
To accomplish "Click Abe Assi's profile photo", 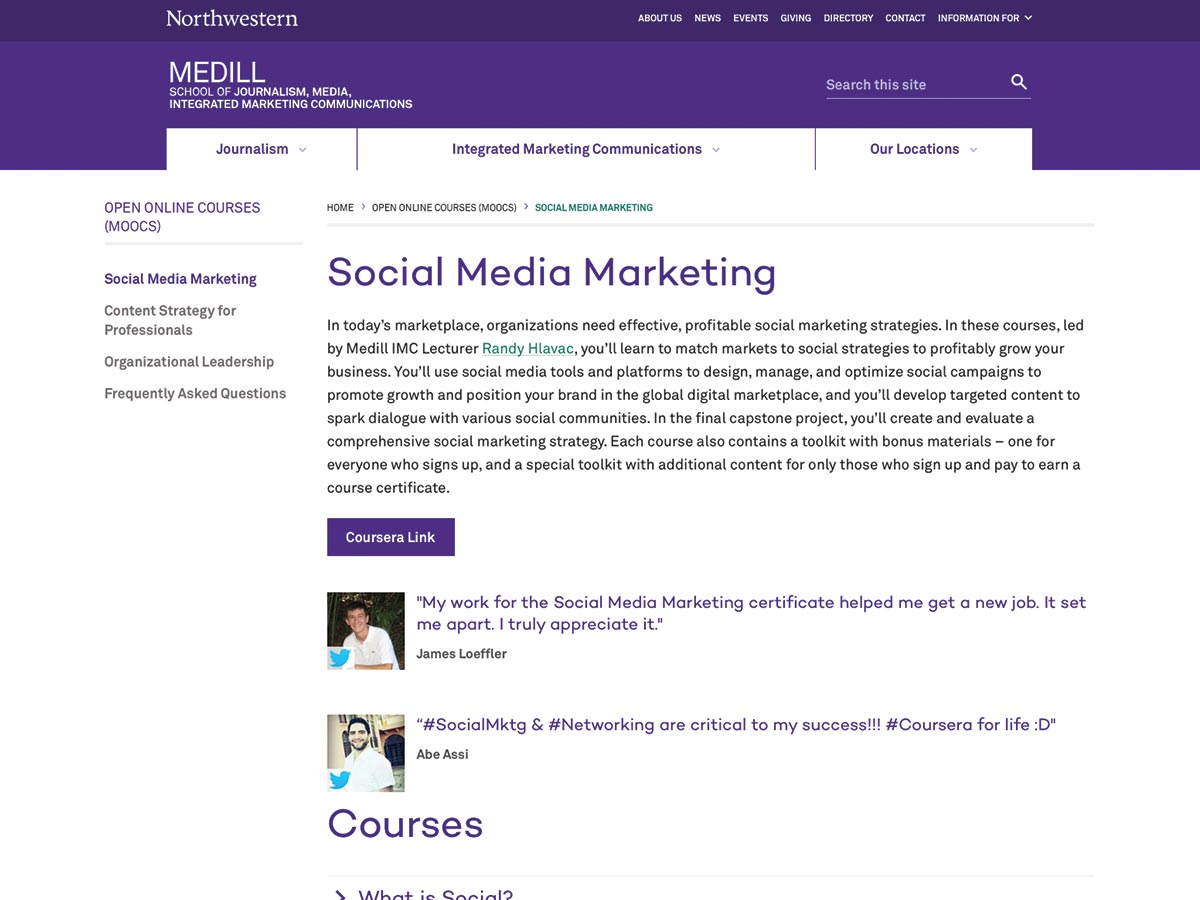I will click(365, 752).
